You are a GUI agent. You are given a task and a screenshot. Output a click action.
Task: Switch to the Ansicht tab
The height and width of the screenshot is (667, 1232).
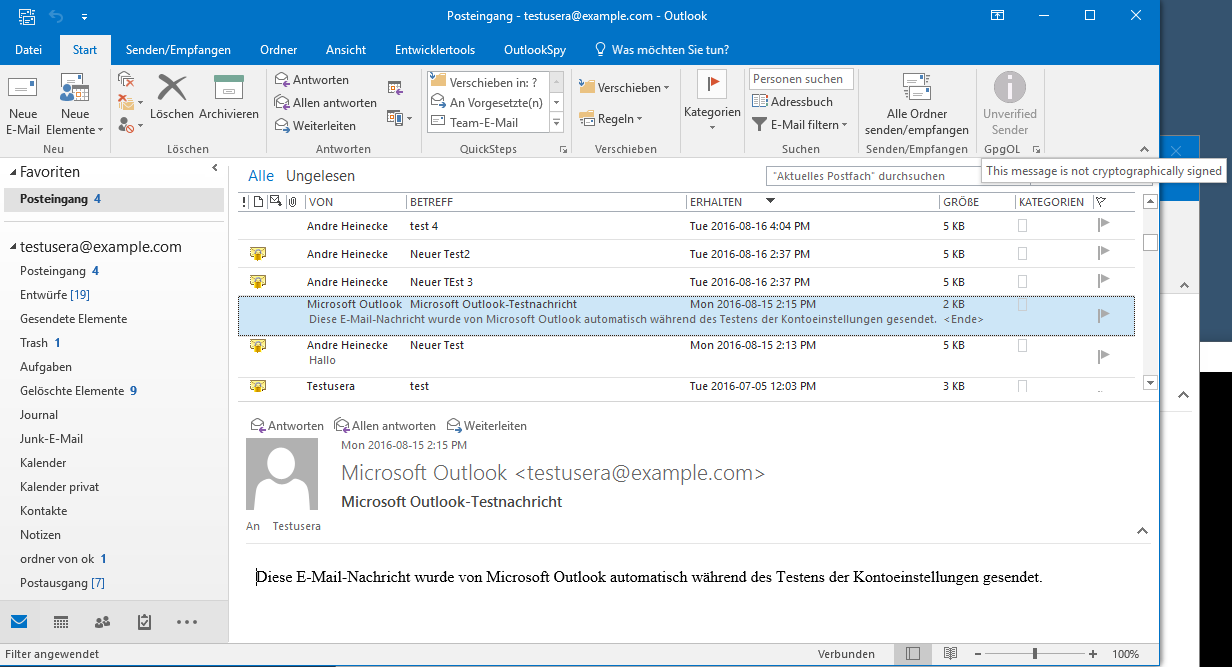point(346,50)
